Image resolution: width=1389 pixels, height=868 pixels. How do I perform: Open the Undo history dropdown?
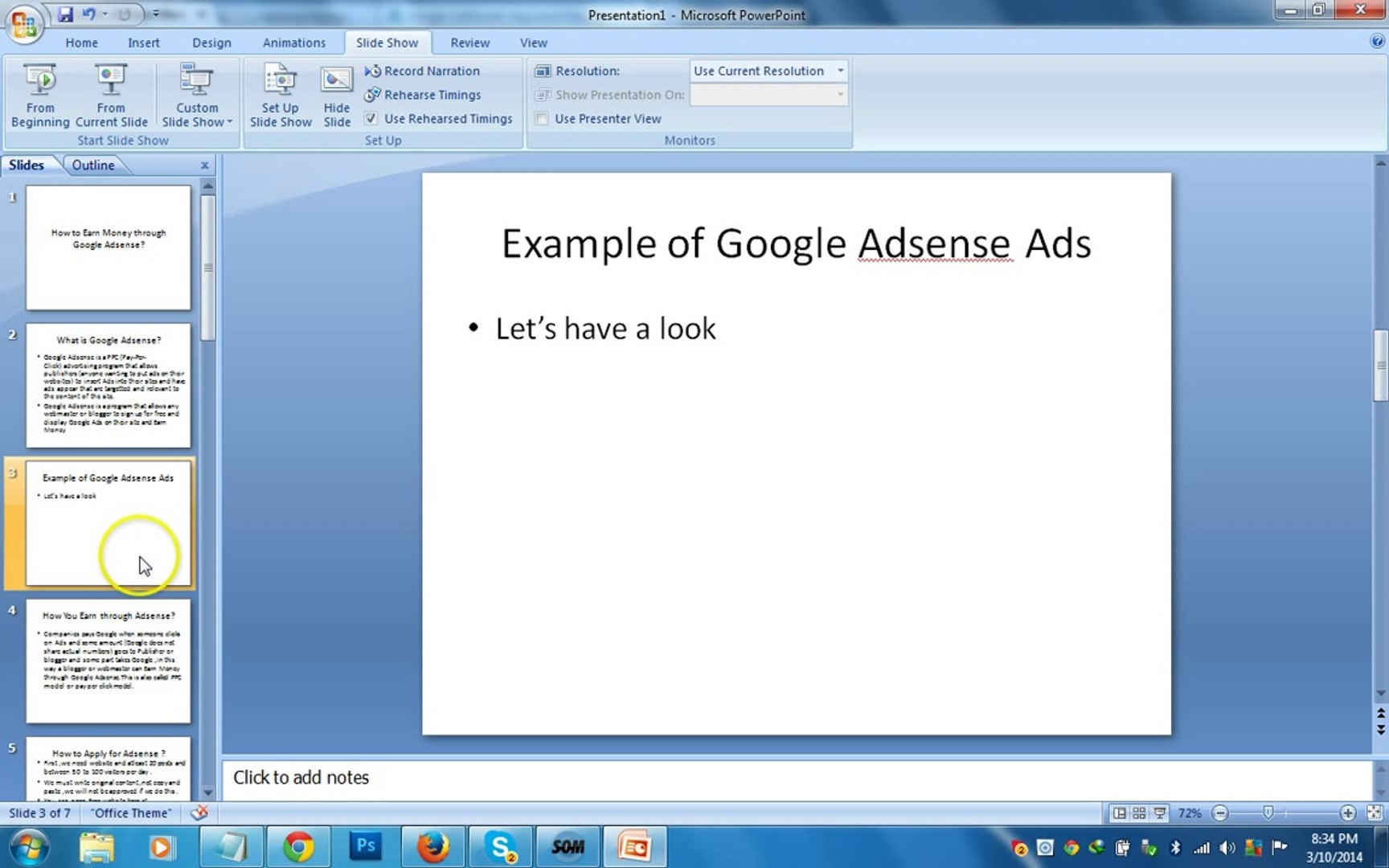click(105, 14)
